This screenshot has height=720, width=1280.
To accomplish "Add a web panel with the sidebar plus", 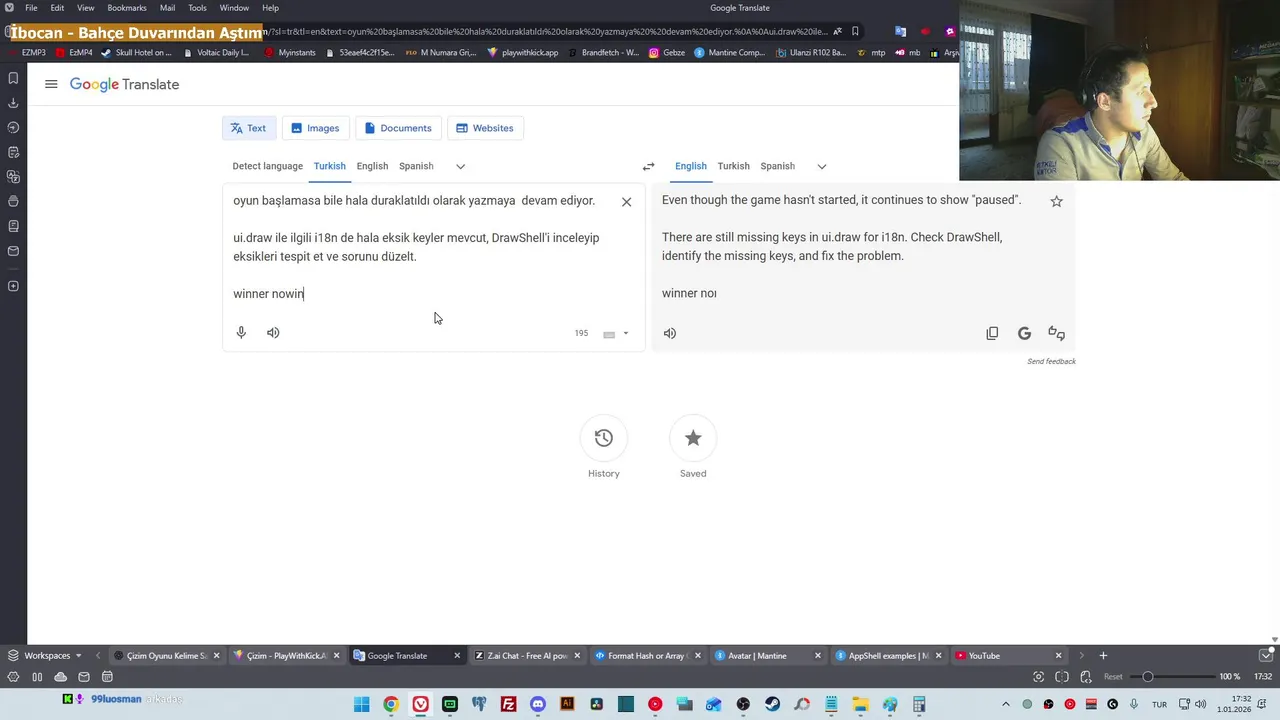I will [x=13, y=286].
